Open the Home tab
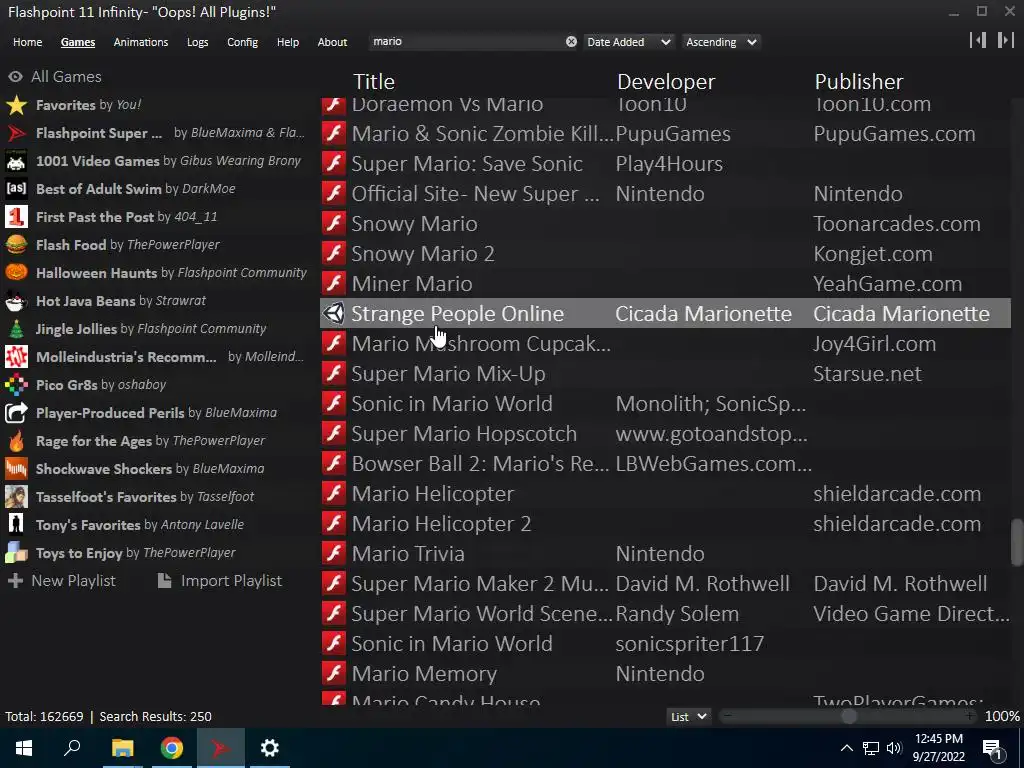The width and height of the screenshot is (1024, 768). (x=27, y=42)
